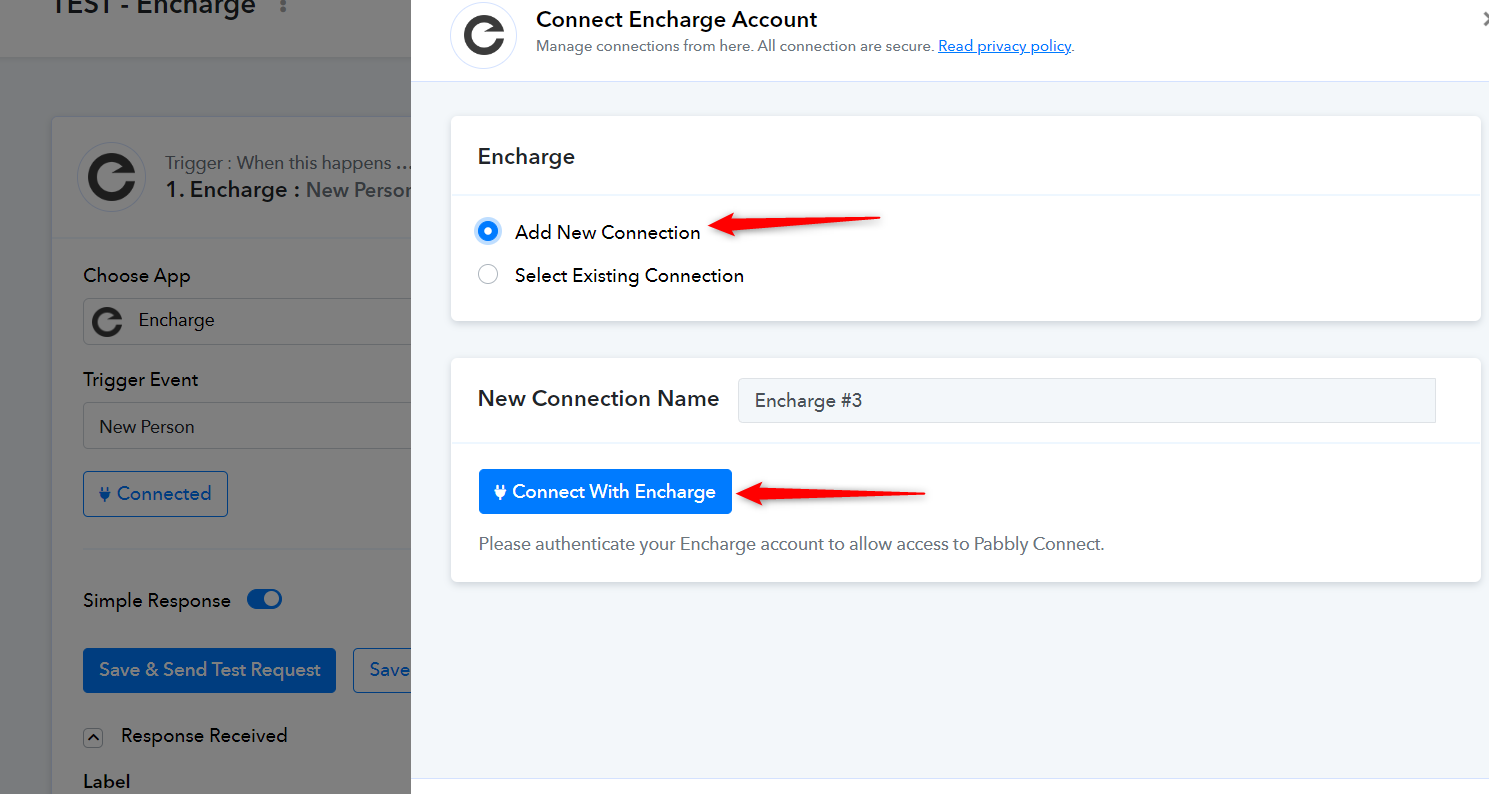
Task: Click the Encharge icon inside the Choose App field
Action: tap(107, 321)
